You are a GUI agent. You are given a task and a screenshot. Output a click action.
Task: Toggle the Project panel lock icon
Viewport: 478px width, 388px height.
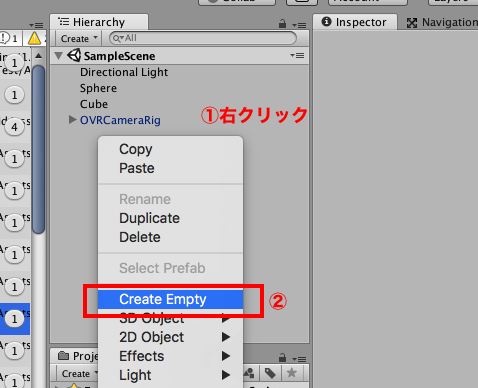pos(282,358)
